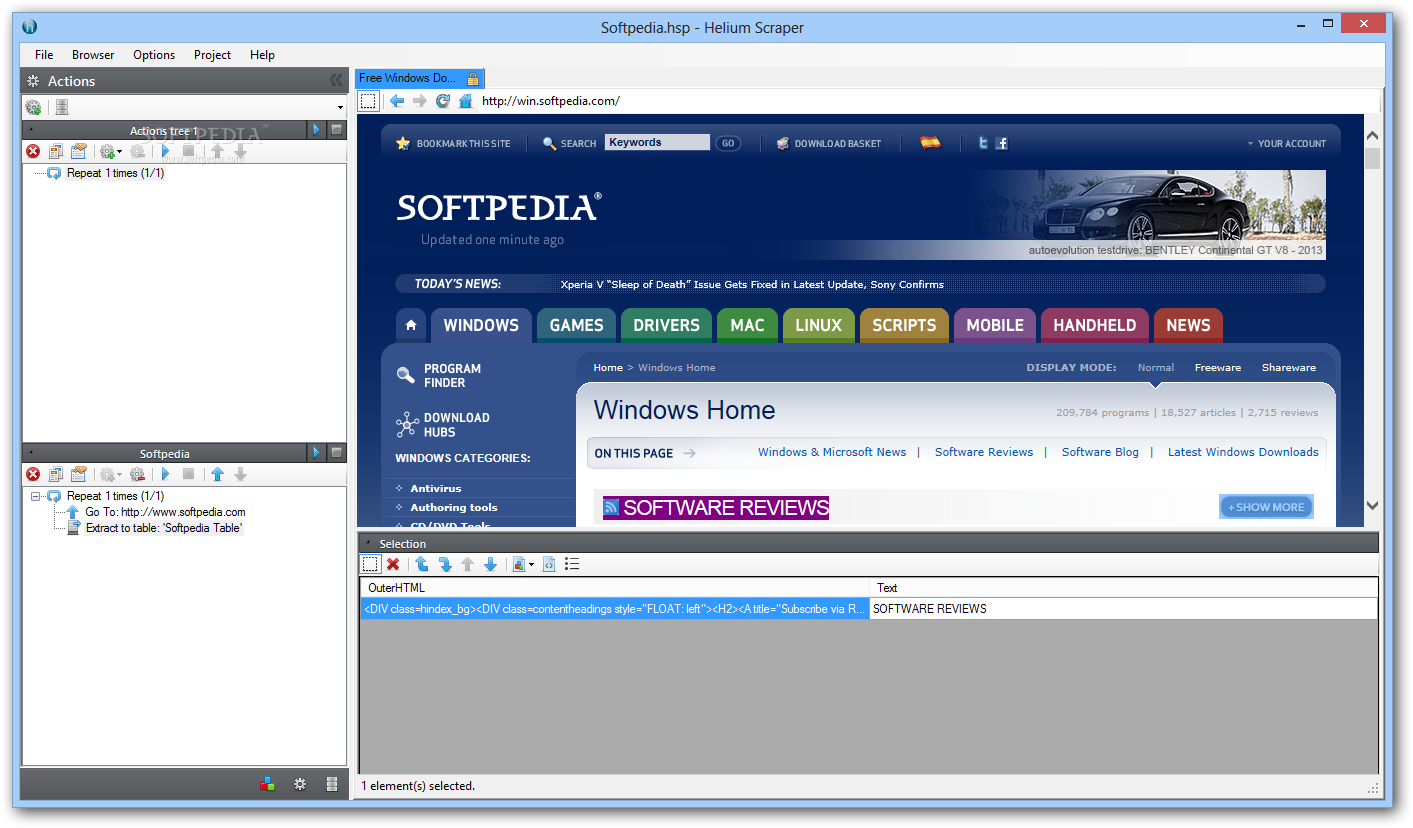
Task: Select parent element curved up arrow
Action: [x=421, y=564]
